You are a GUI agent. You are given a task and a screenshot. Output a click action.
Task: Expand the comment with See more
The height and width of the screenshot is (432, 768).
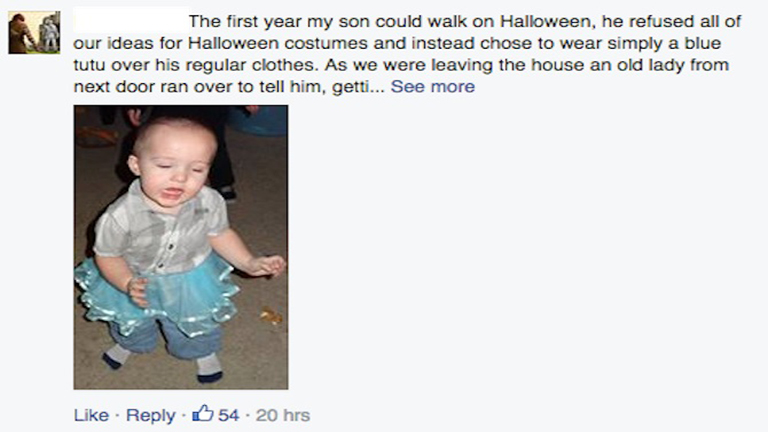point(432,87)
